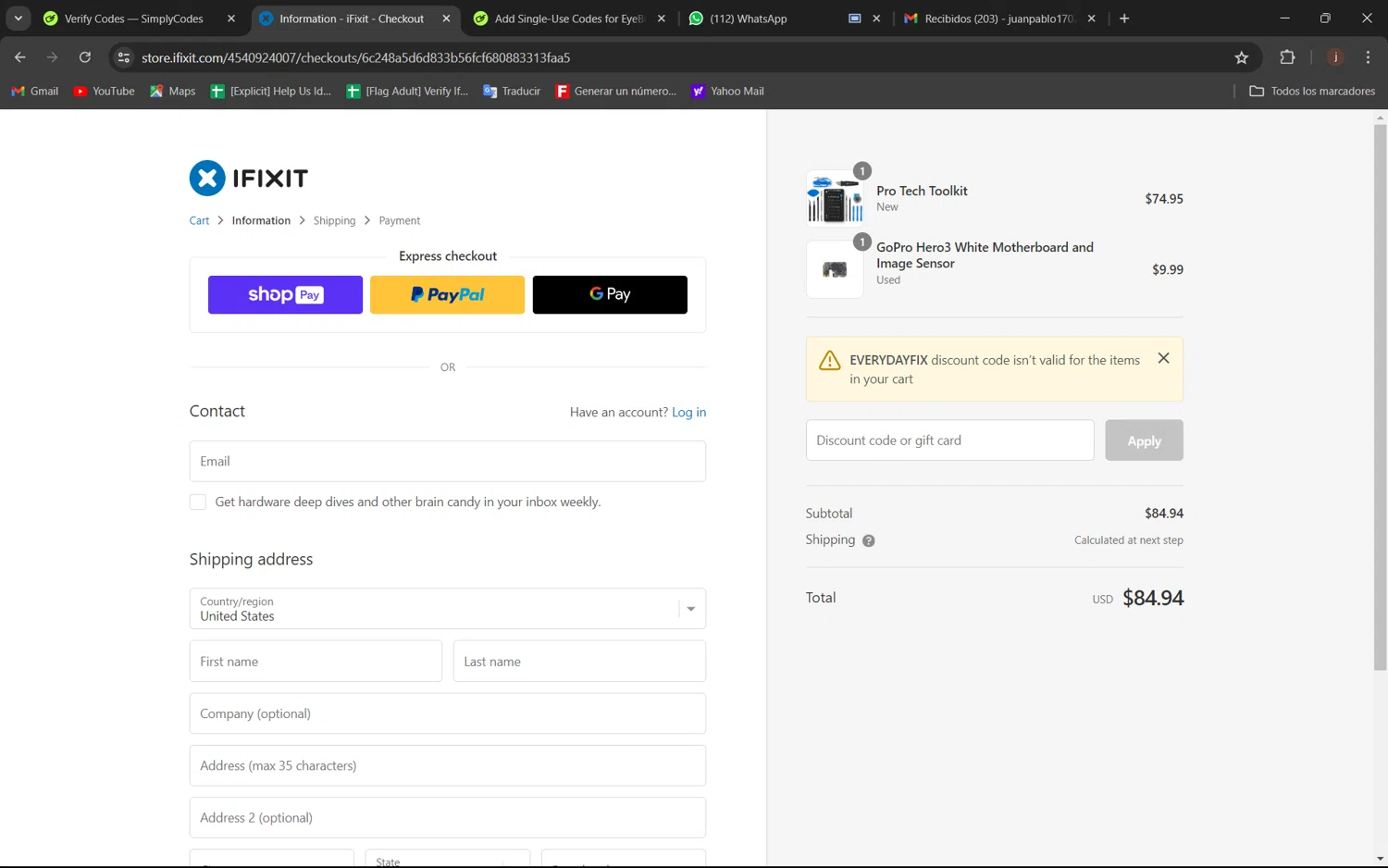
Task: Focus Discount code or gift card field
Action: coord(949,440)
